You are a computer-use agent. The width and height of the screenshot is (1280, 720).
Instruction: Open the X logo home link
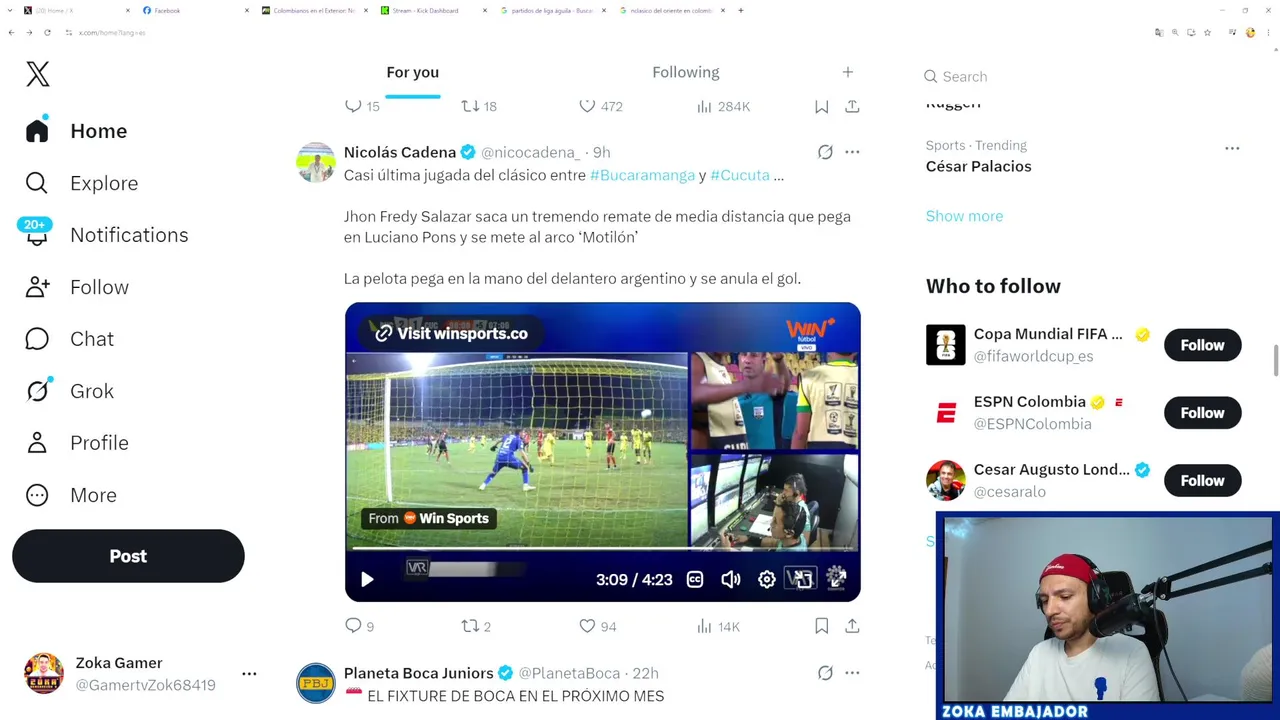pos(37,74)
